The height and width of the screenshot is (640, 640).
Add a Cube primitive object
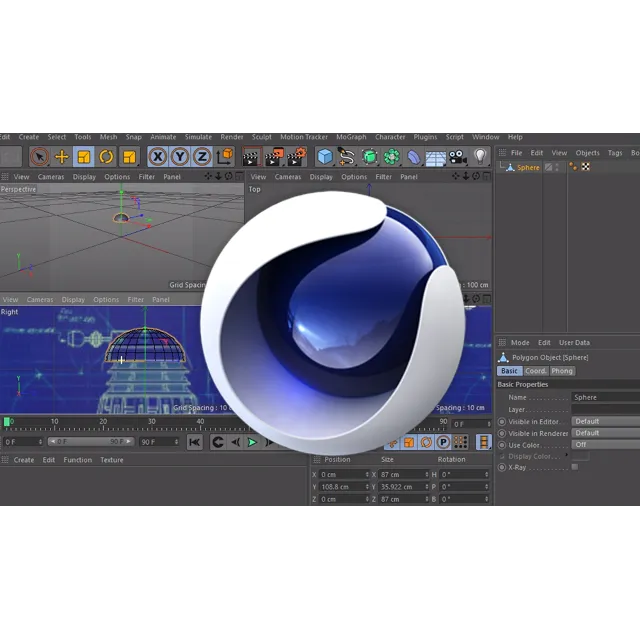[x=325, y=157]
